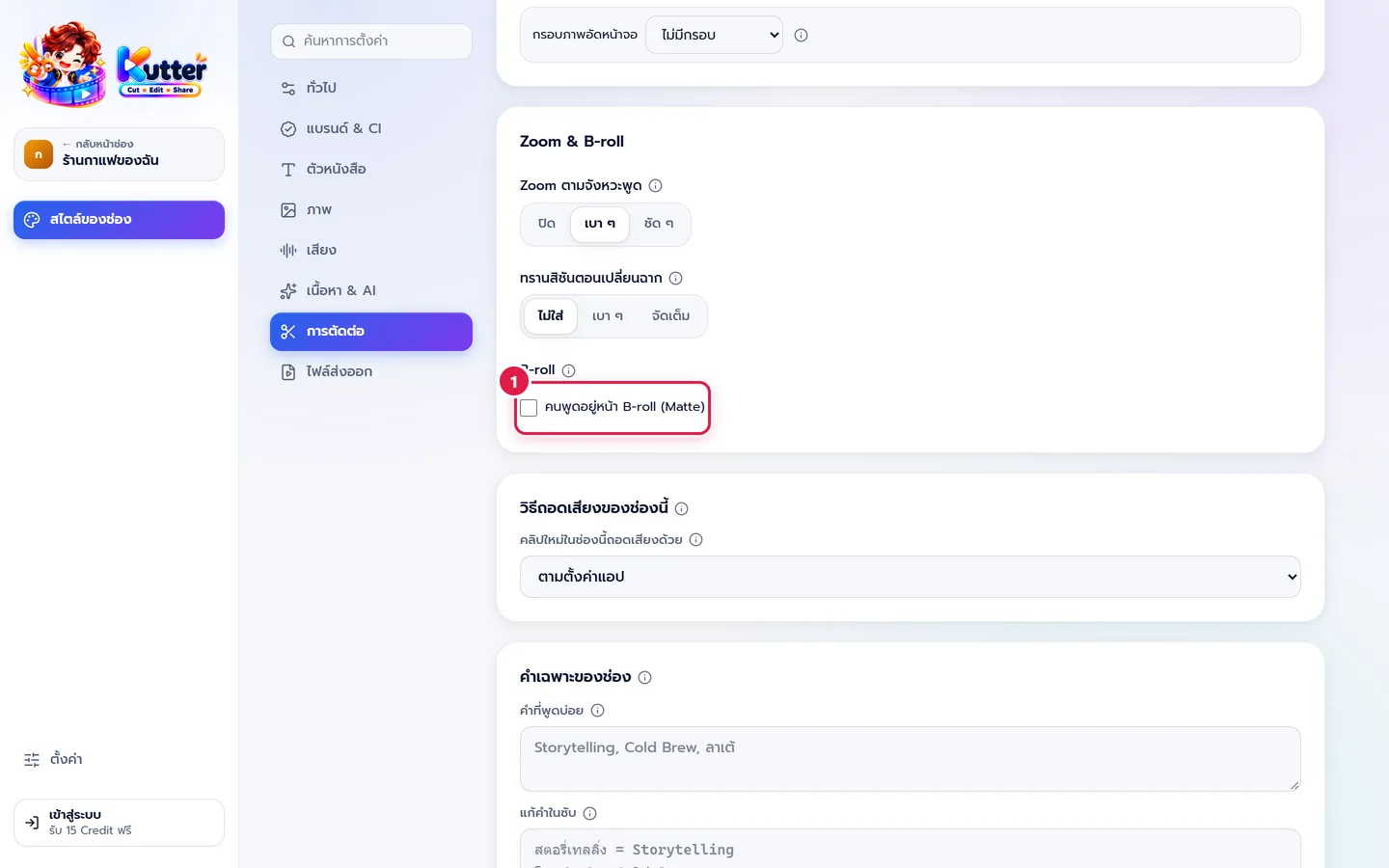The width and height of the screenshot is (1389, 868).
Task: Click info icon next to คำที่พูดบ่อย label
Action: 597,711
